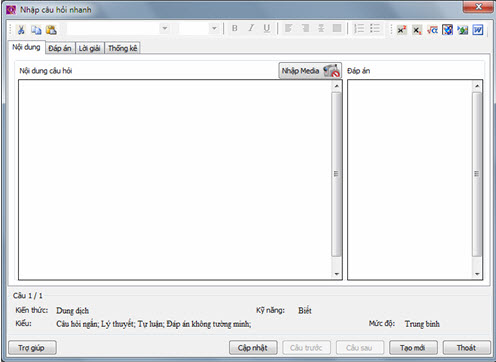The height and width of the screenshot is (362, 496).
Task: Insert a math formula via square root icon
Action: pyautogui.click(x=432, y=30)
